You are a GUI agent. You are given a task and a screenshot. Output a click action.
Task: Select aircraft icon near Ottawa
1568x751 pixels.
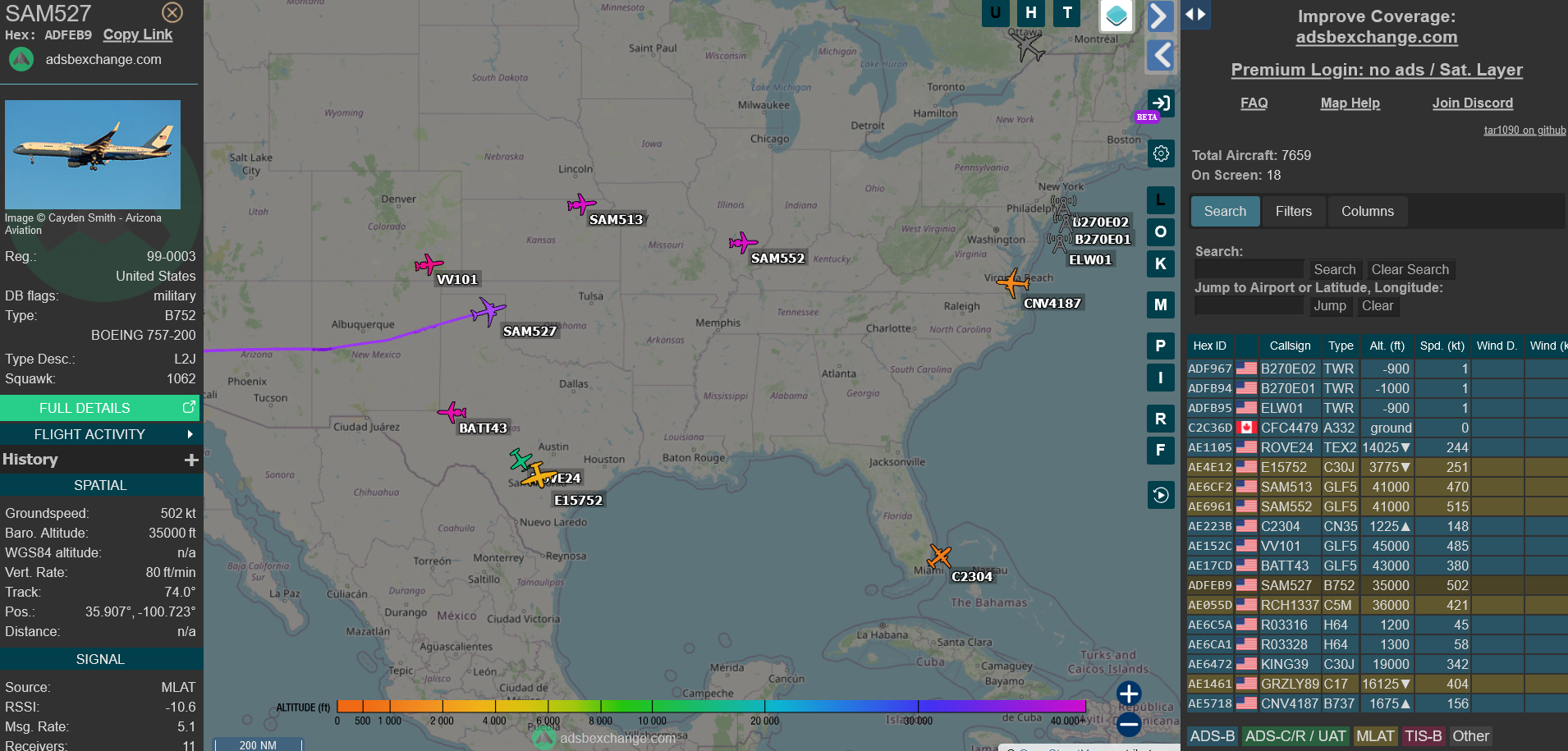pos(1028,47)
